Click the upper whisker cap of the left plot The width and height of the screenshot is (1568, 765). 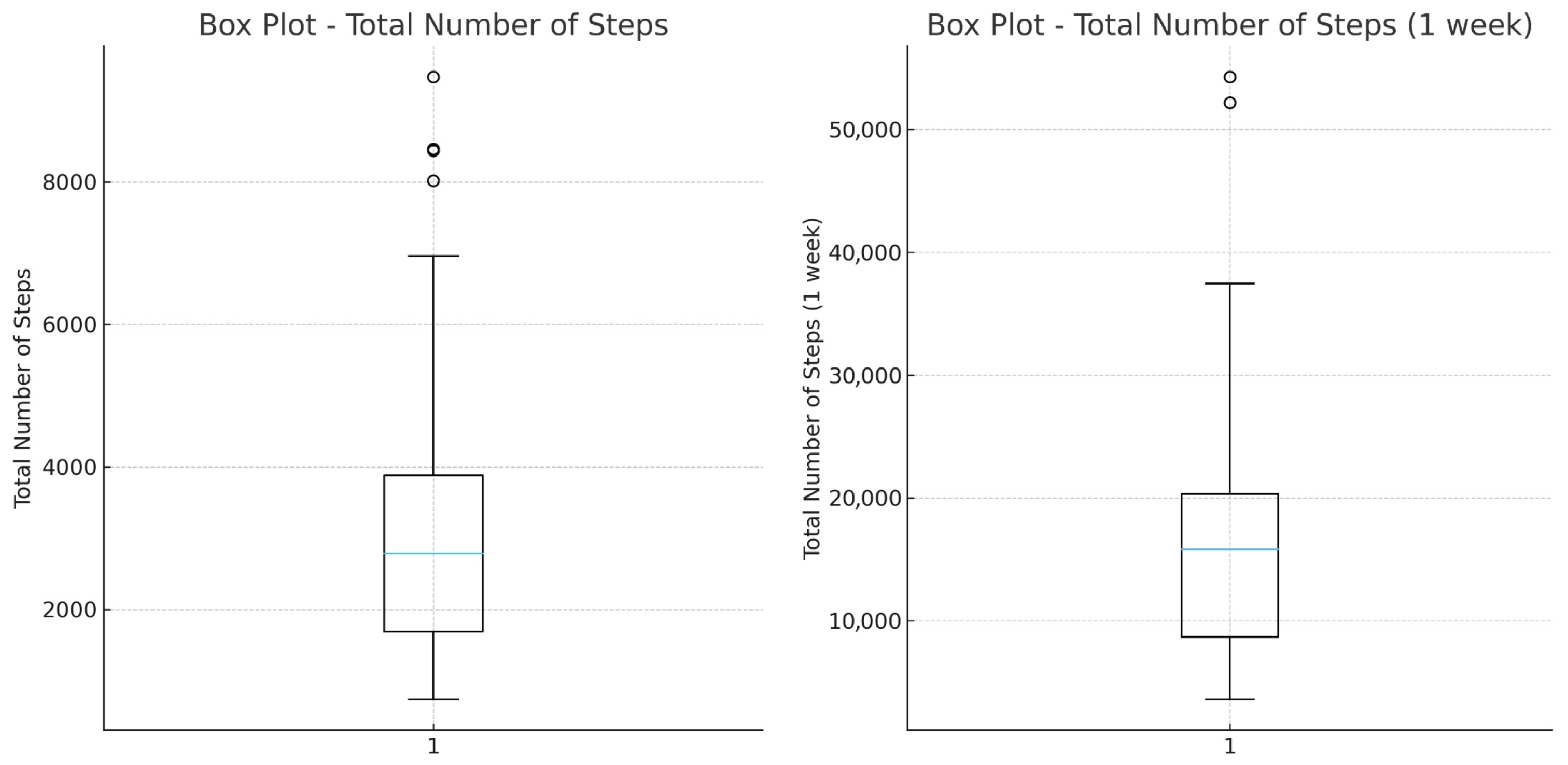click(433, 256)
